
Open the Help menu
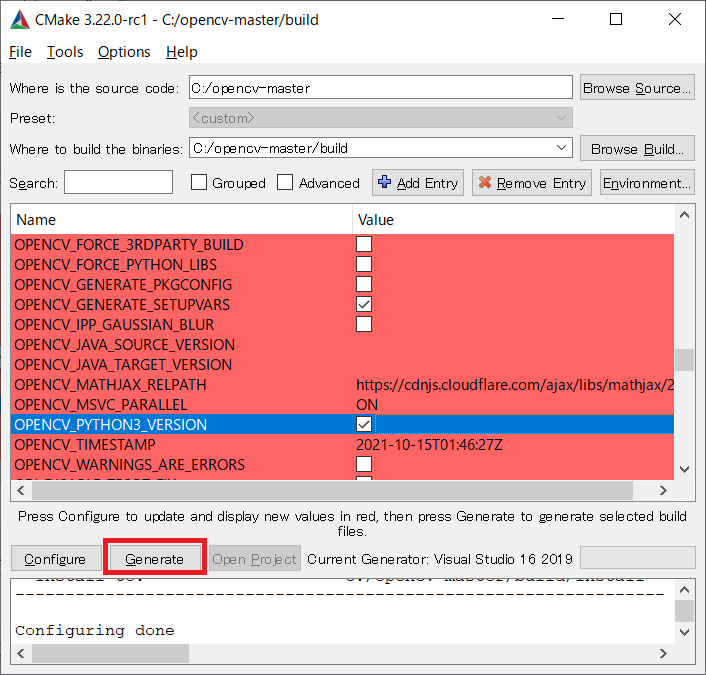[181, 52]
